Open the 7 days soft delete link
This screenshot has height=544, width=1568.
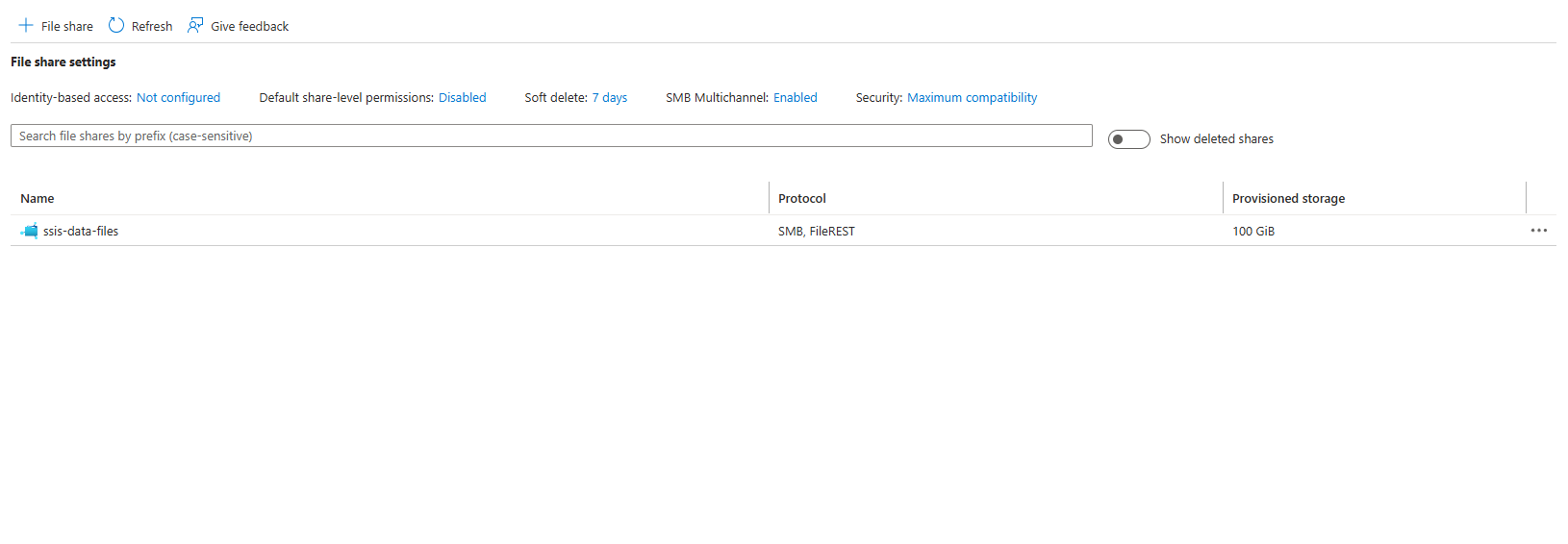pos(610,98)
